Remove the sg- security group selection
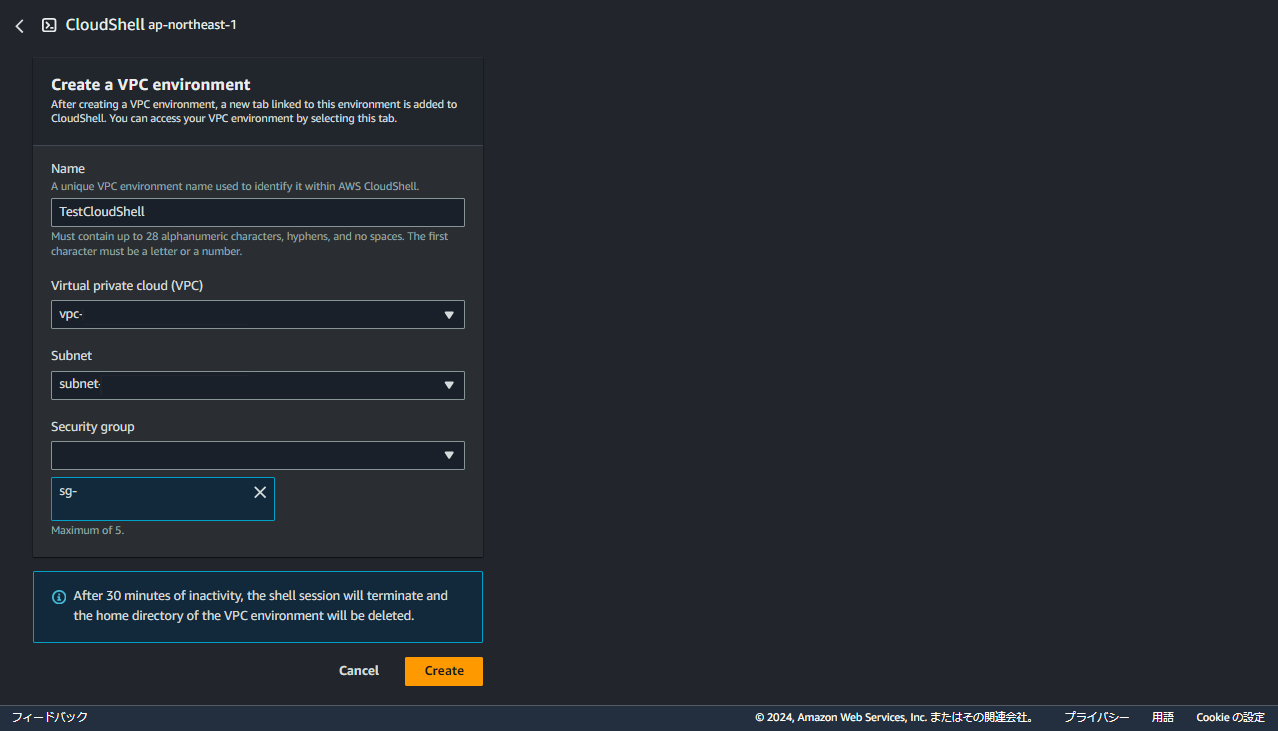This screenshot has width=1278, height=731. 260,492
